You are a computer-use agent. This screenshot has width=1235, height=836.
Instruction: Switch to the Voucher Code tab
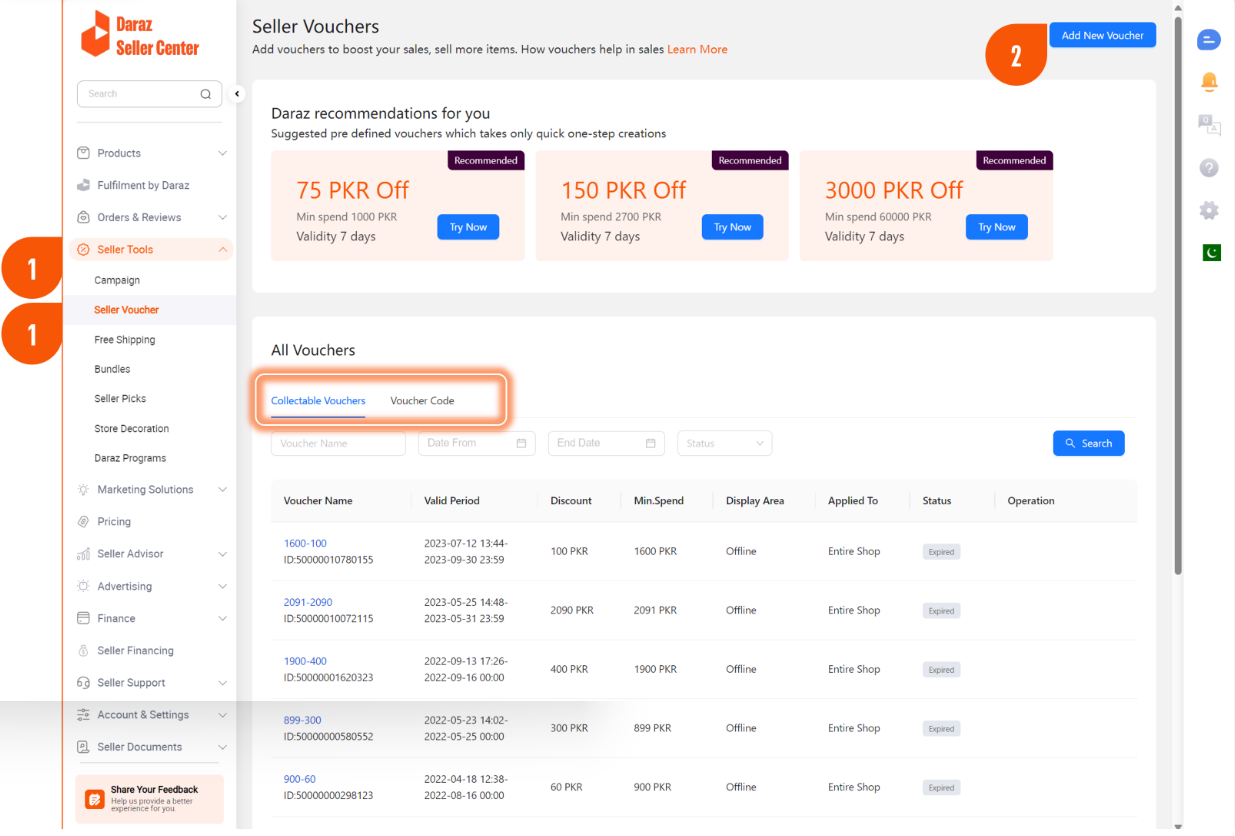pos(422,401)
